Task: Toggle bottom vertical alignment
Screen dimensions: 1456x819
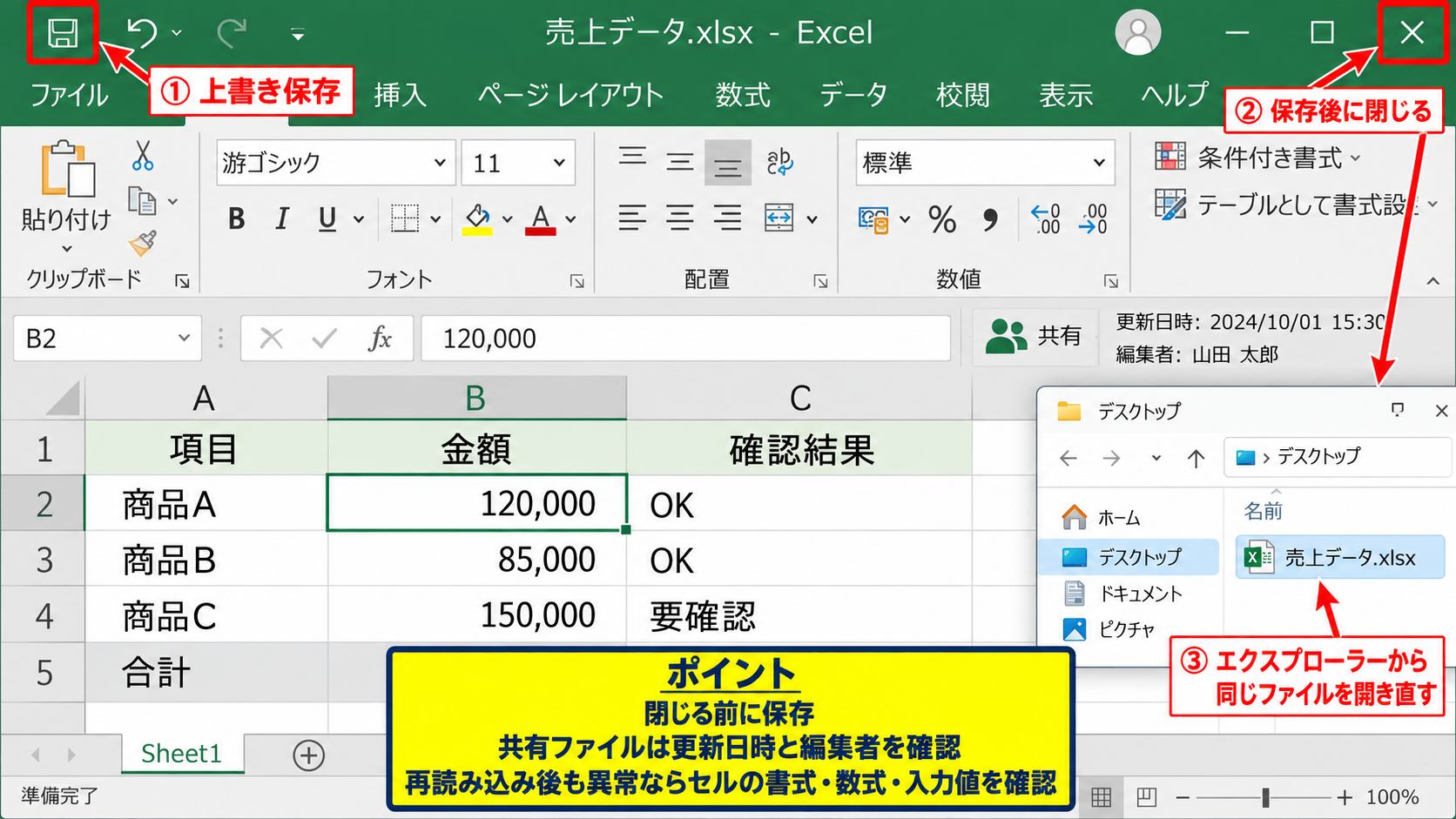Action: [727, 164]
